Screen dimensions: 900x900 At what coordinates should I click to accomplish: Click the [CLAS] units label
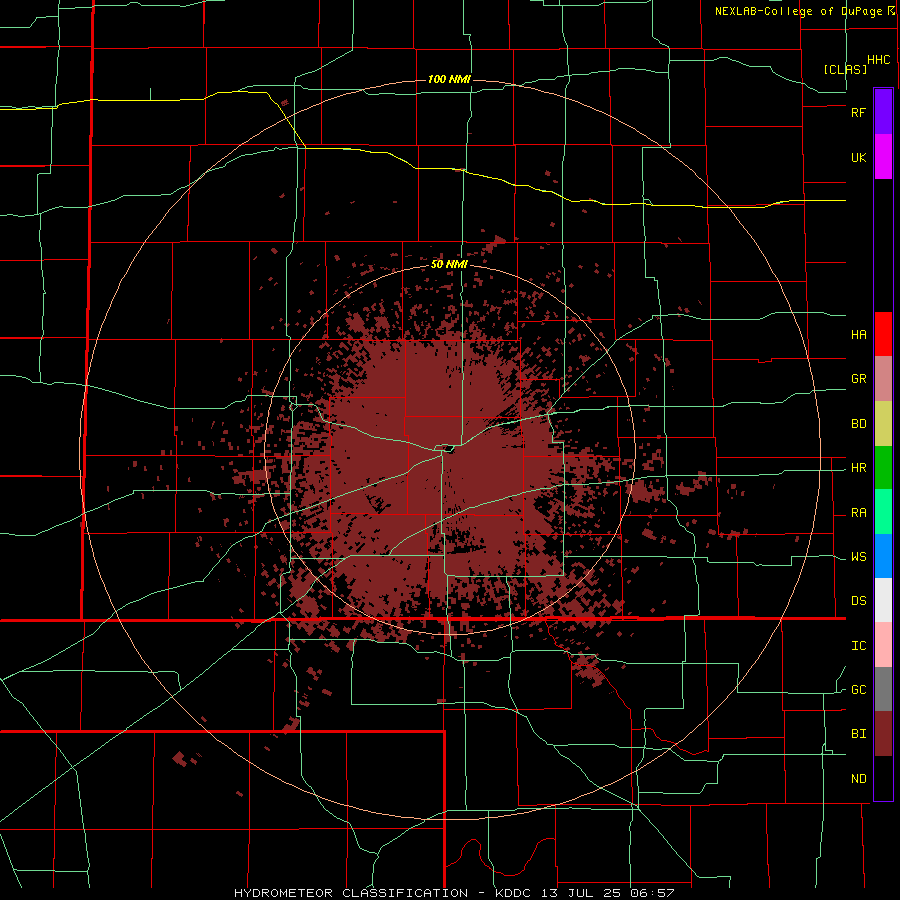click(x=845, y=69)
